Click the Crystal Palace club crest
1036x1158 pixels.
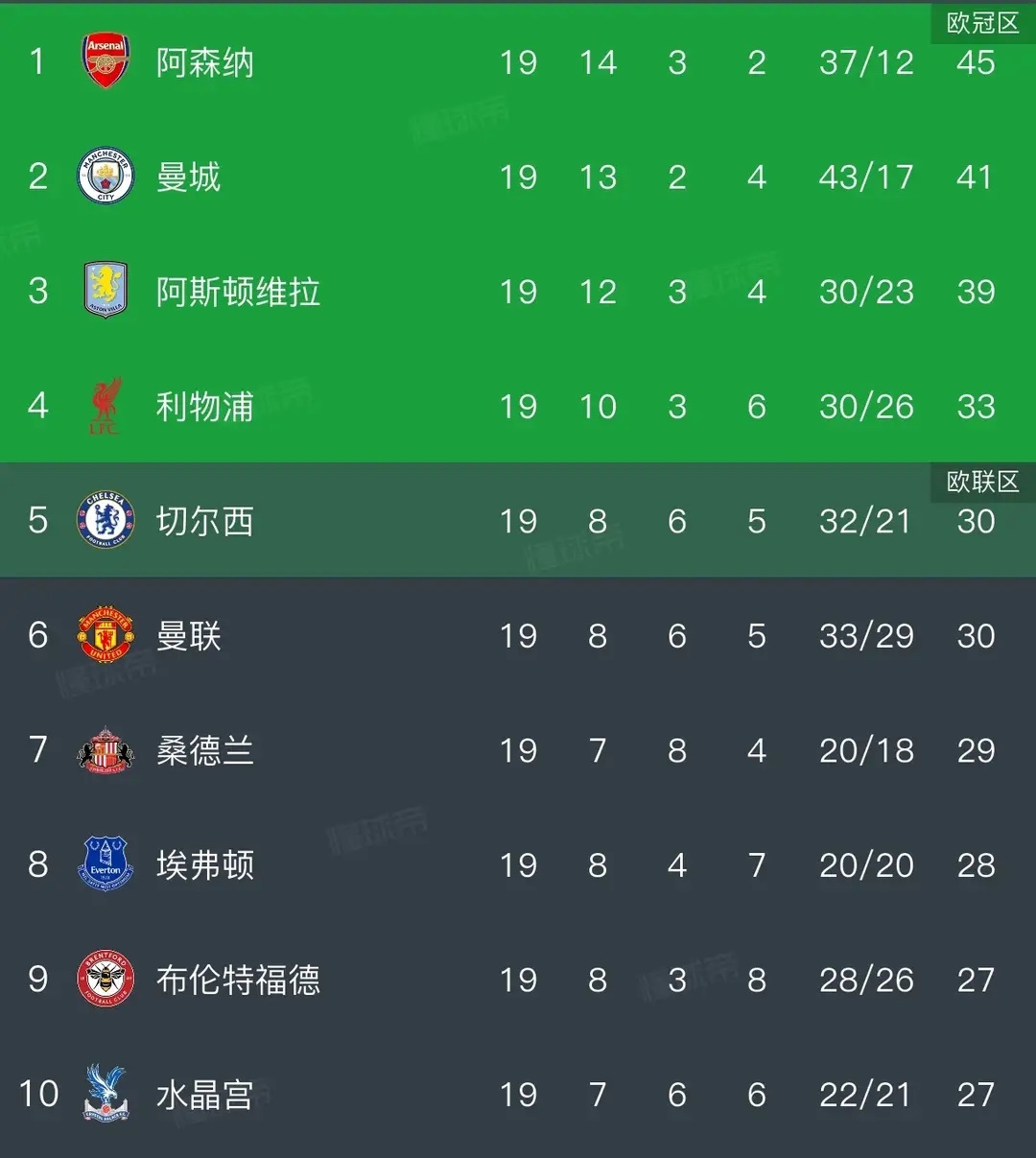click(x=106, y=1094)
